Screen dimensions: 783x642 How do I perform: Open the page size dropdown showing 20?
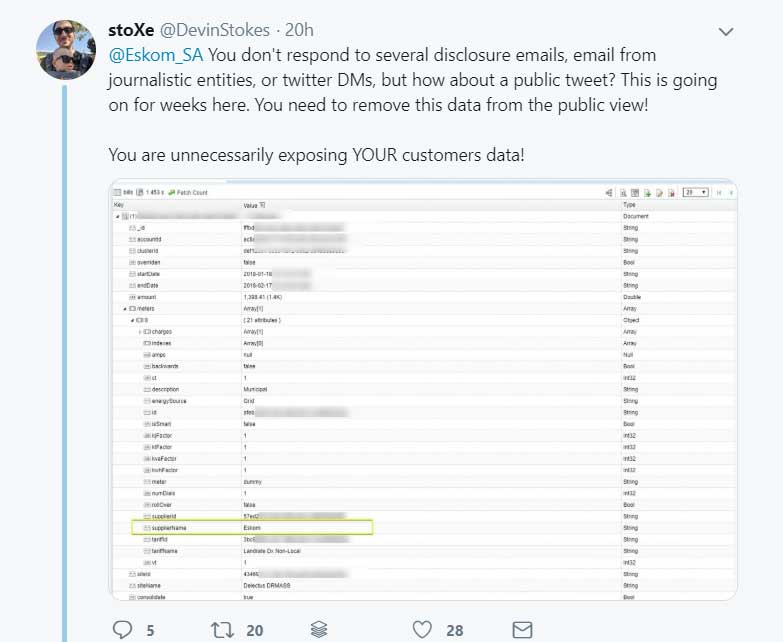coord(695,192)
